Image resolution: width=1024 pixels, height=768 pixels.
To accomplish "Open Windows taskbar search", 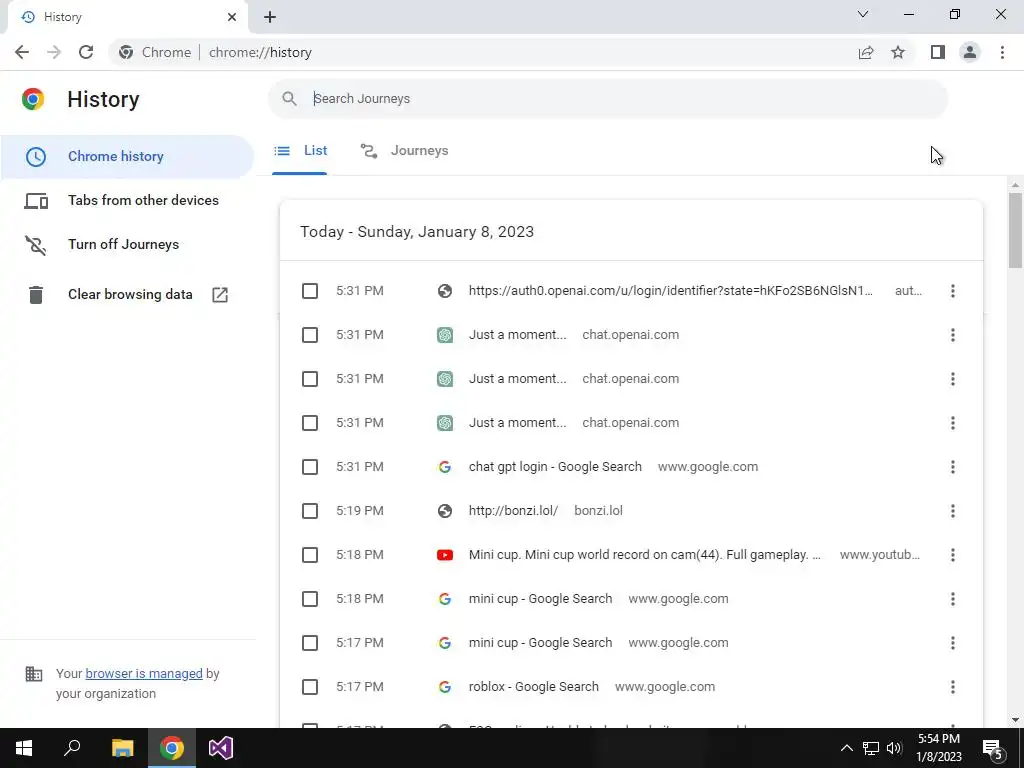I will 72,748.
